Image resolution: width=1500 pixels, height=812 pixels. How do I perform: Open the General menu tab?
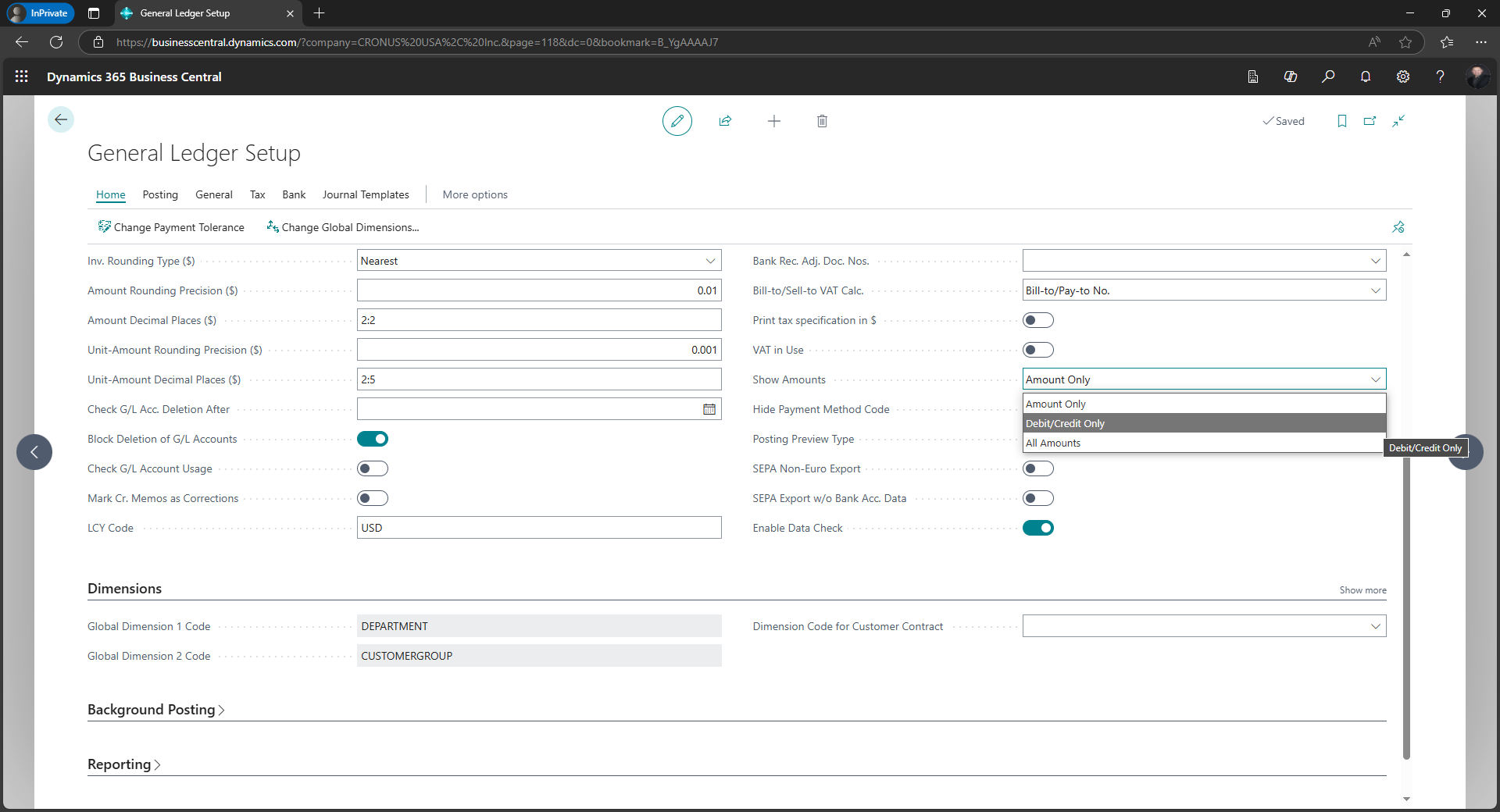pos(214,194)
